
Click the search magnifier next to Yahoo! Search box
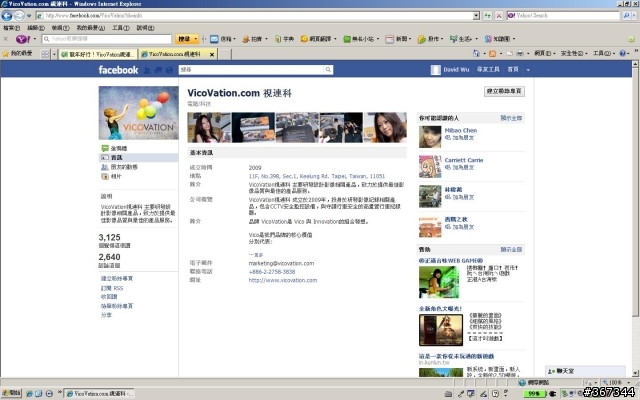click(x=626, y=16)
